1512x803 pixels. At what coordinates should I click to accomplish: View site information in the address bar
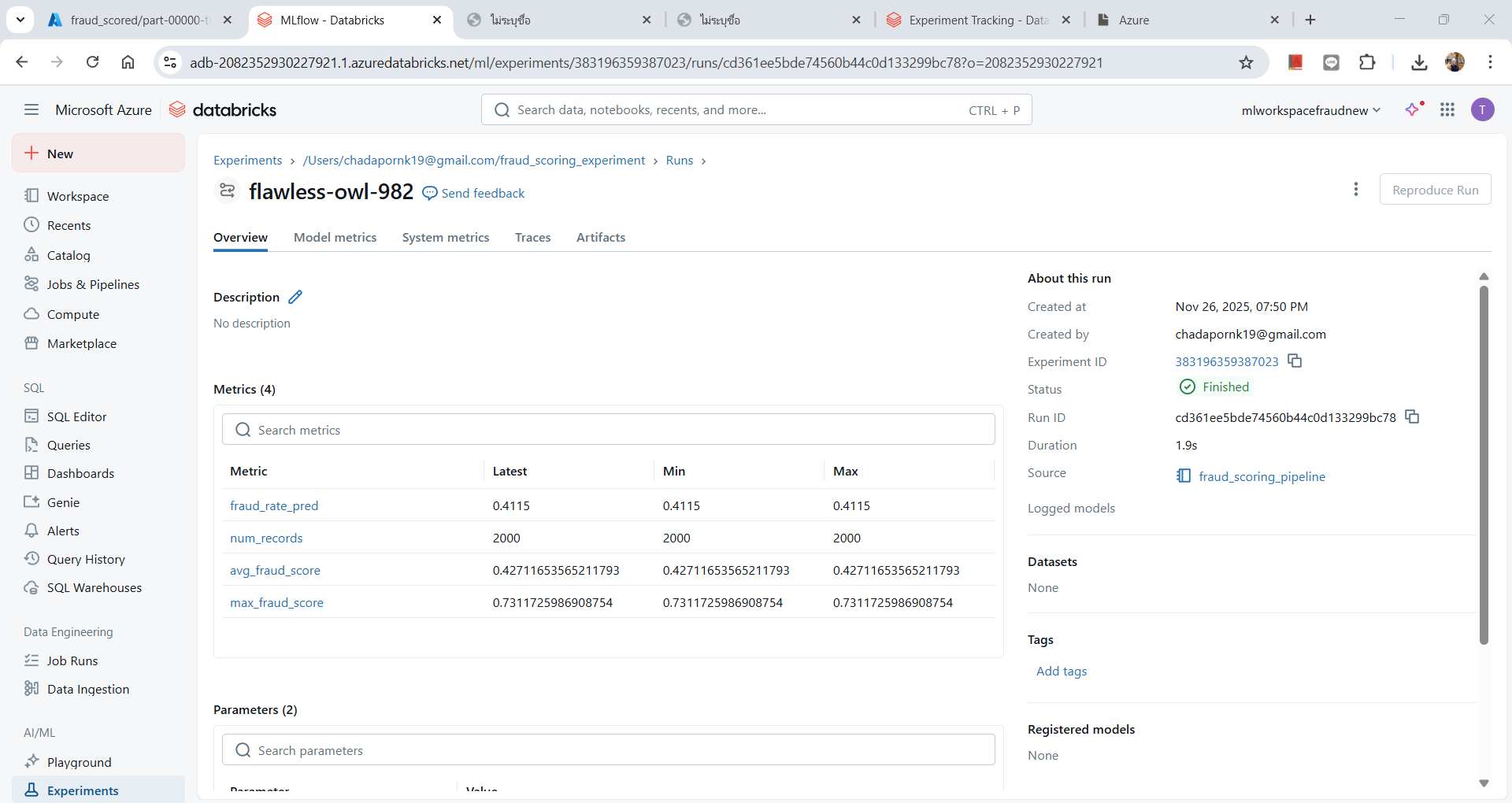pos(170,62)
